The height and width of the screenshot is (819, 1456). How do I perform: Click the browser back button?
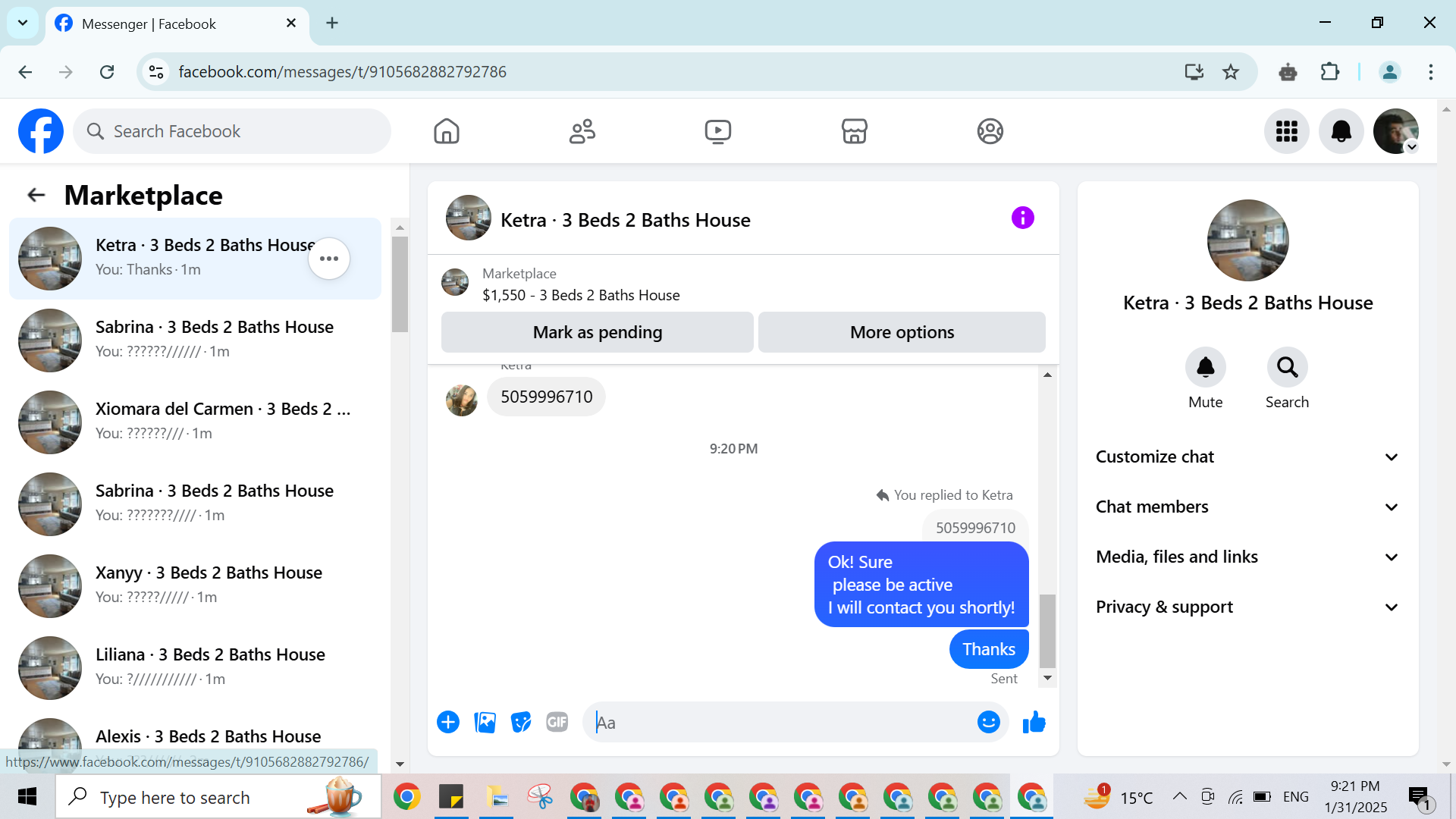click(x=25, y=72)
